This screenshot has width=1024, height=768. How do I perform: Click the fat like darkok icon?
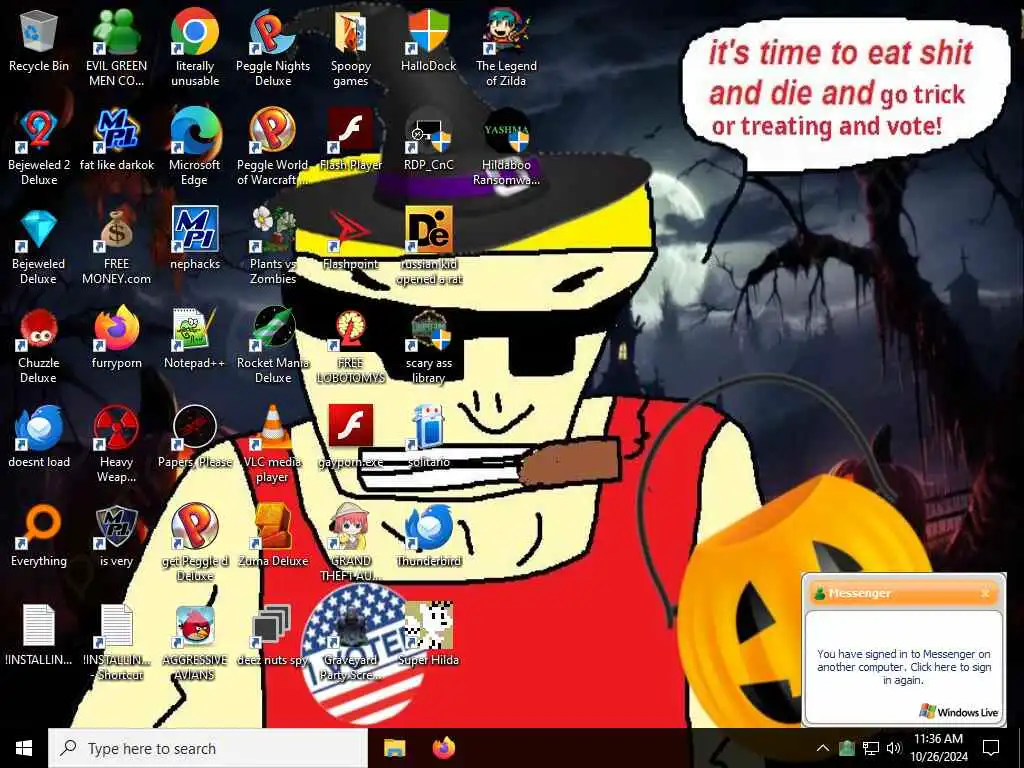coord(117,131)
